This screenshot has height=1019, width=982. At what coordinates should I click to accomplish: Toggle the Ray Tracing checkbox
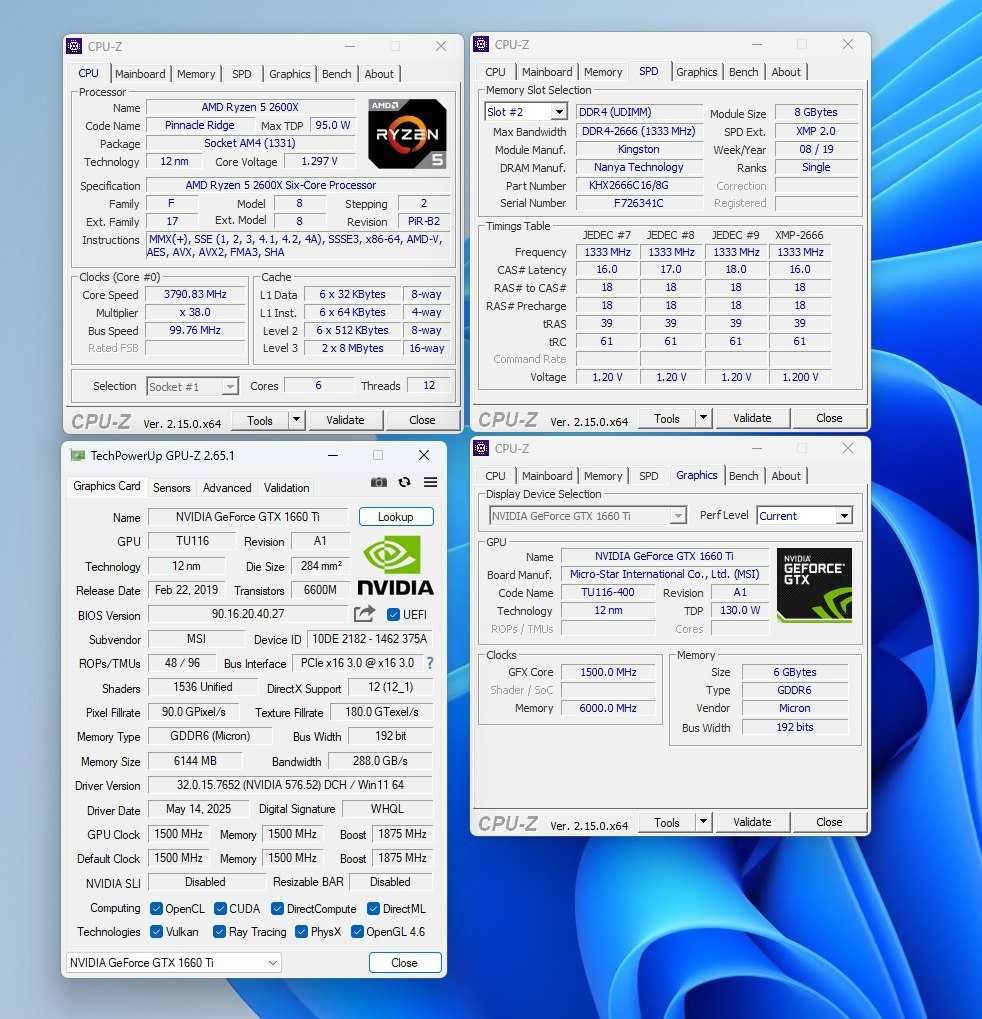click(x=220, y=932)
